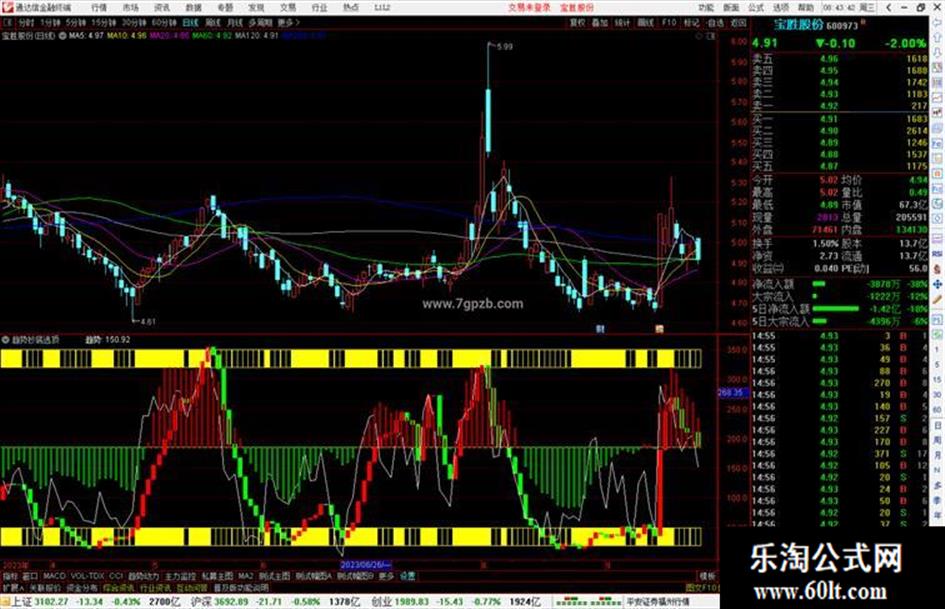Click the 沪深 index in status bar
945x609 pixels.
point(201,601)
